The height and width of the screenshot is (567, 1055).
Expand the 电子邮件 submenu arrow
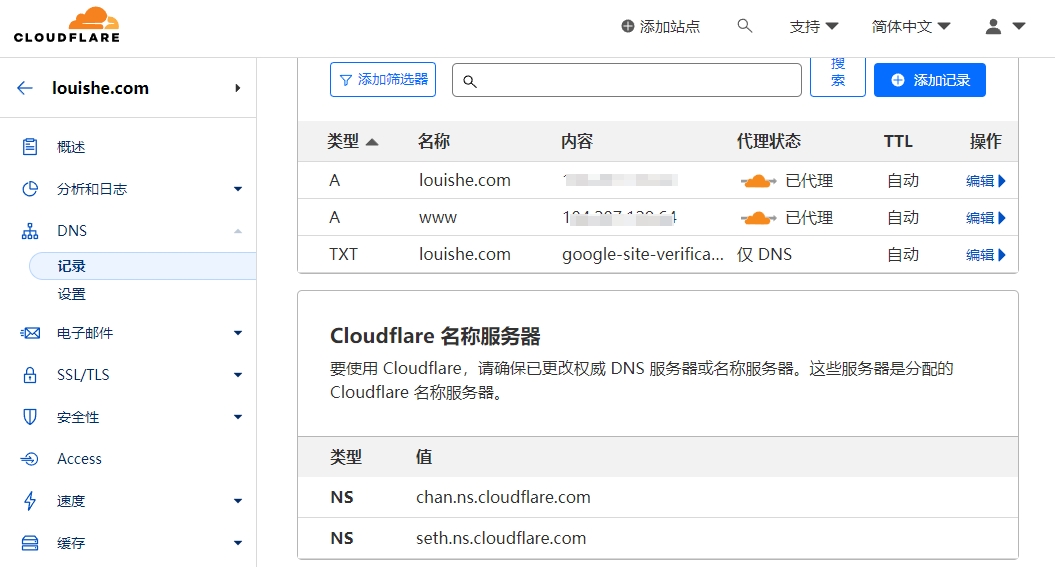[x=238, y=333]
